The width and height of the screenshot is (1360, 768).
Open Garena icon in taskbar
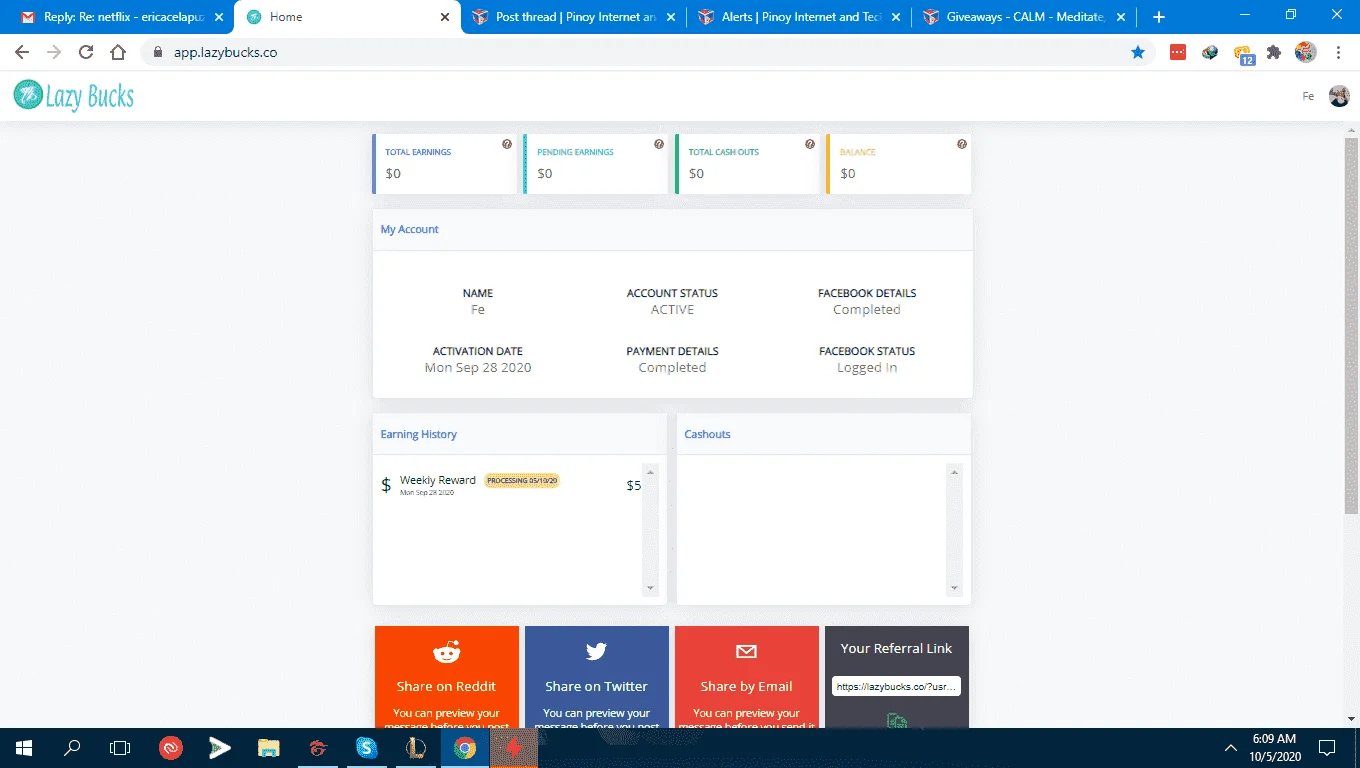tap(318, 747)
